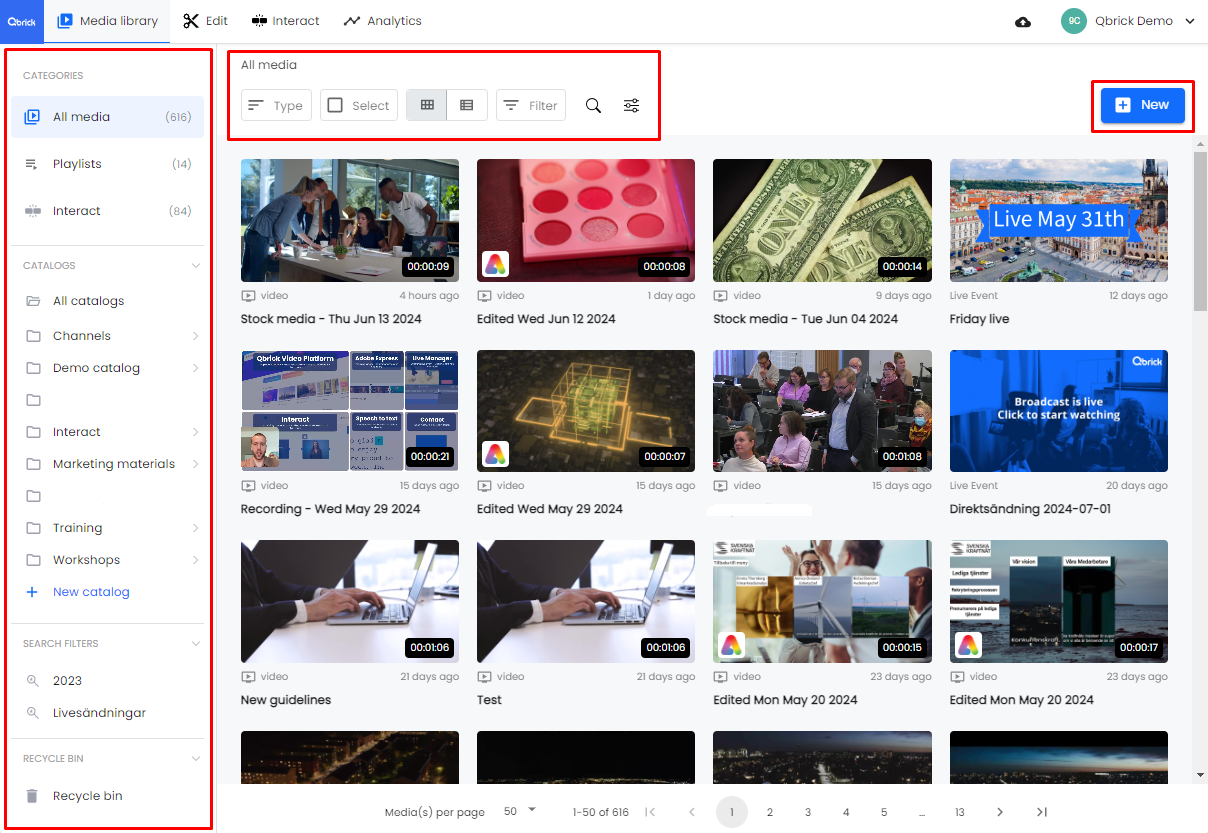Go to page 5

pyautogui.click(x=884, y=812)
